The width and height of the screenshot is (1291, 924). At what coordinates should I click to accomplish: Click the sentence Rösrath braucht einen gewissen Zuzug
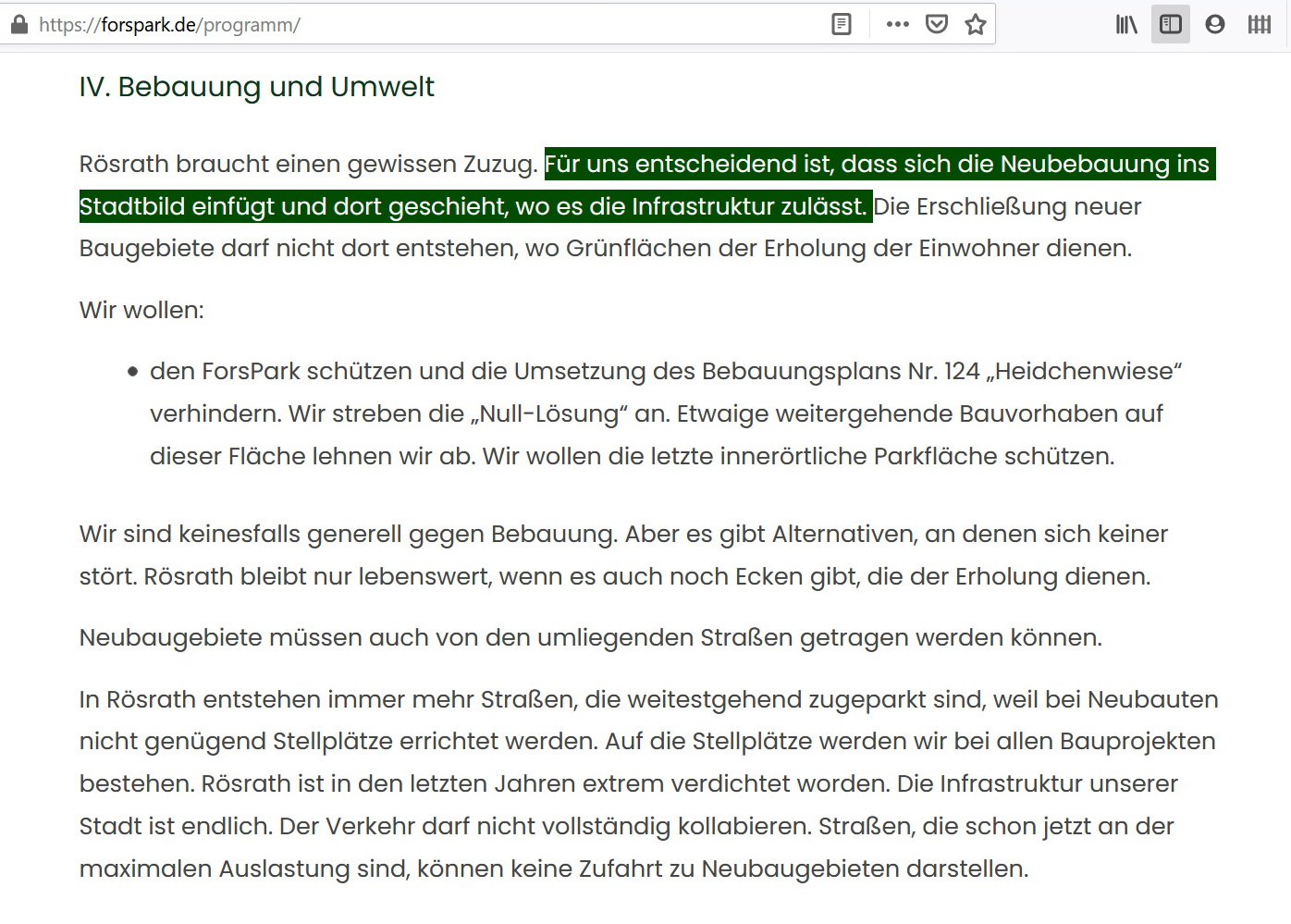click(308, 165)
